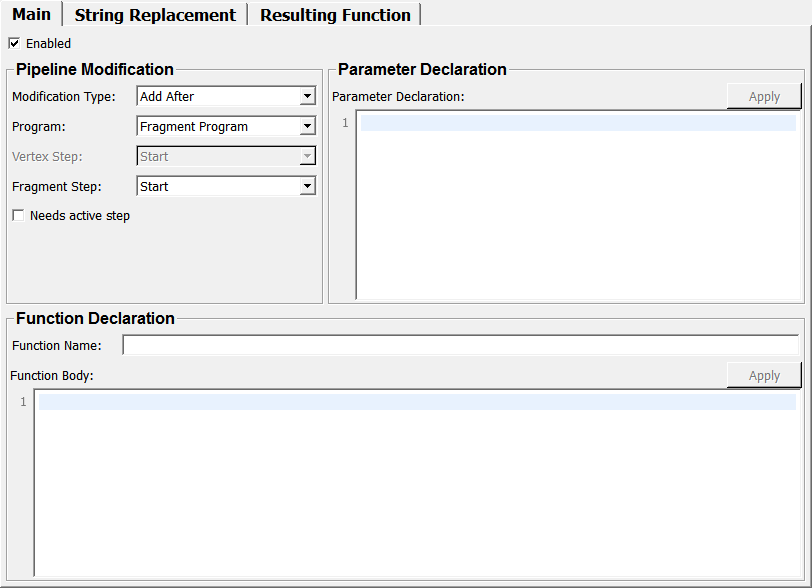Image resolution: width=812 pixels, height=588 pixels.
Task: Enable the Needs active step checkbox
Action: [x=18, y=216]
